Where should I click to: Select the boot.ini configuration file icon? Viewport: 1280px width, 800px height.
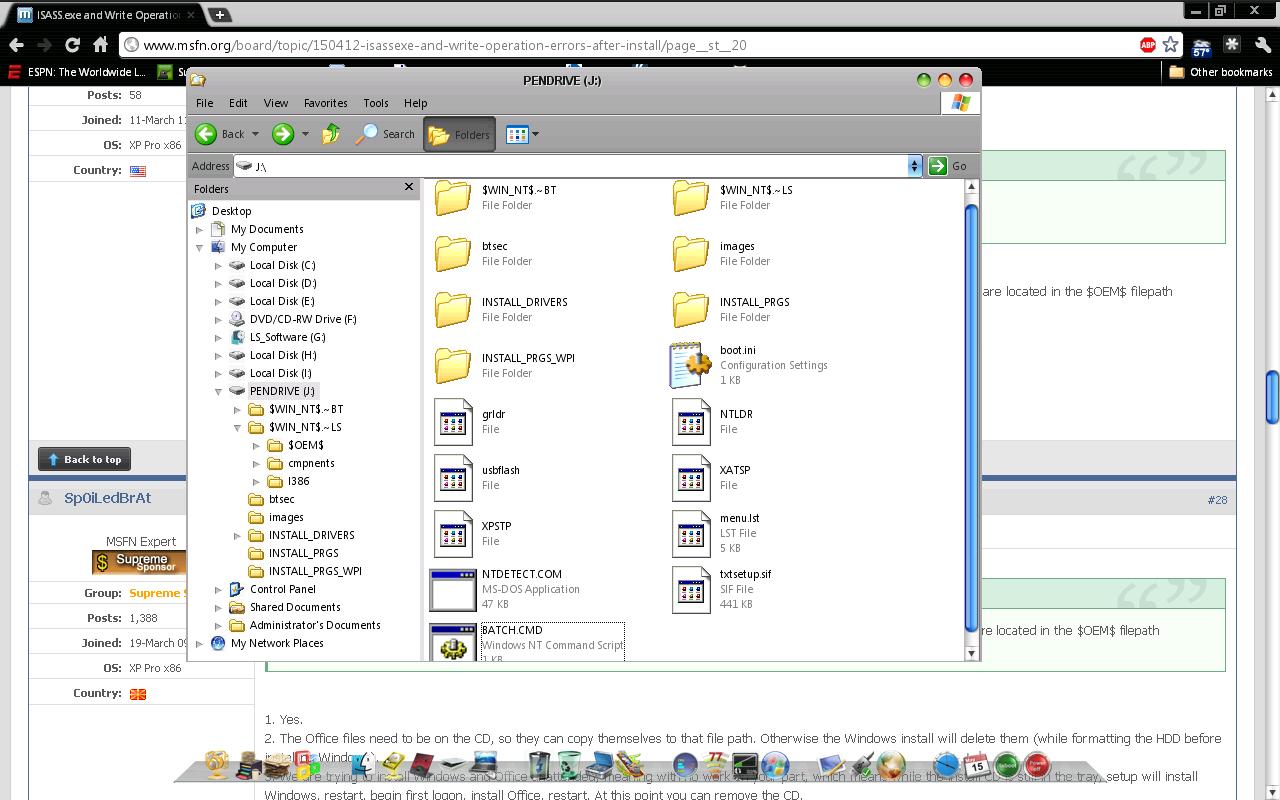[690, 365]
